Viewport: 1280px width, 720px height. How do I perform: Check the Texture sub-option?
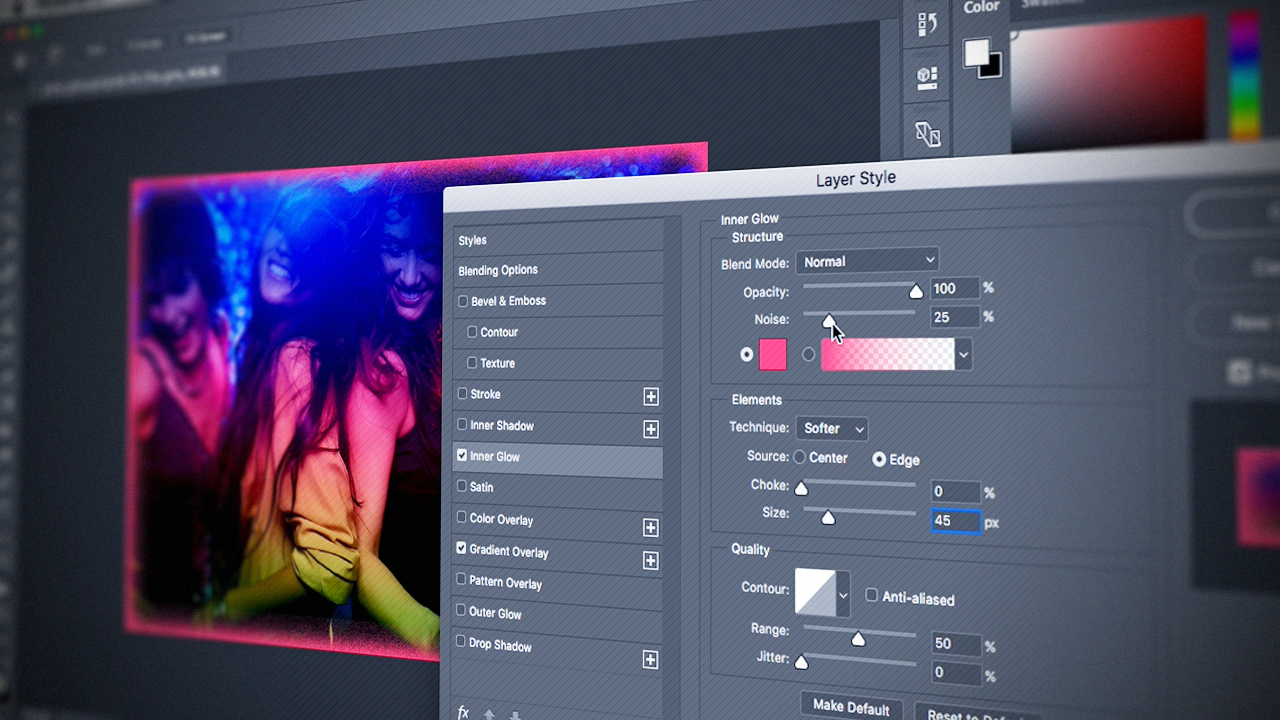pos(472,362)
